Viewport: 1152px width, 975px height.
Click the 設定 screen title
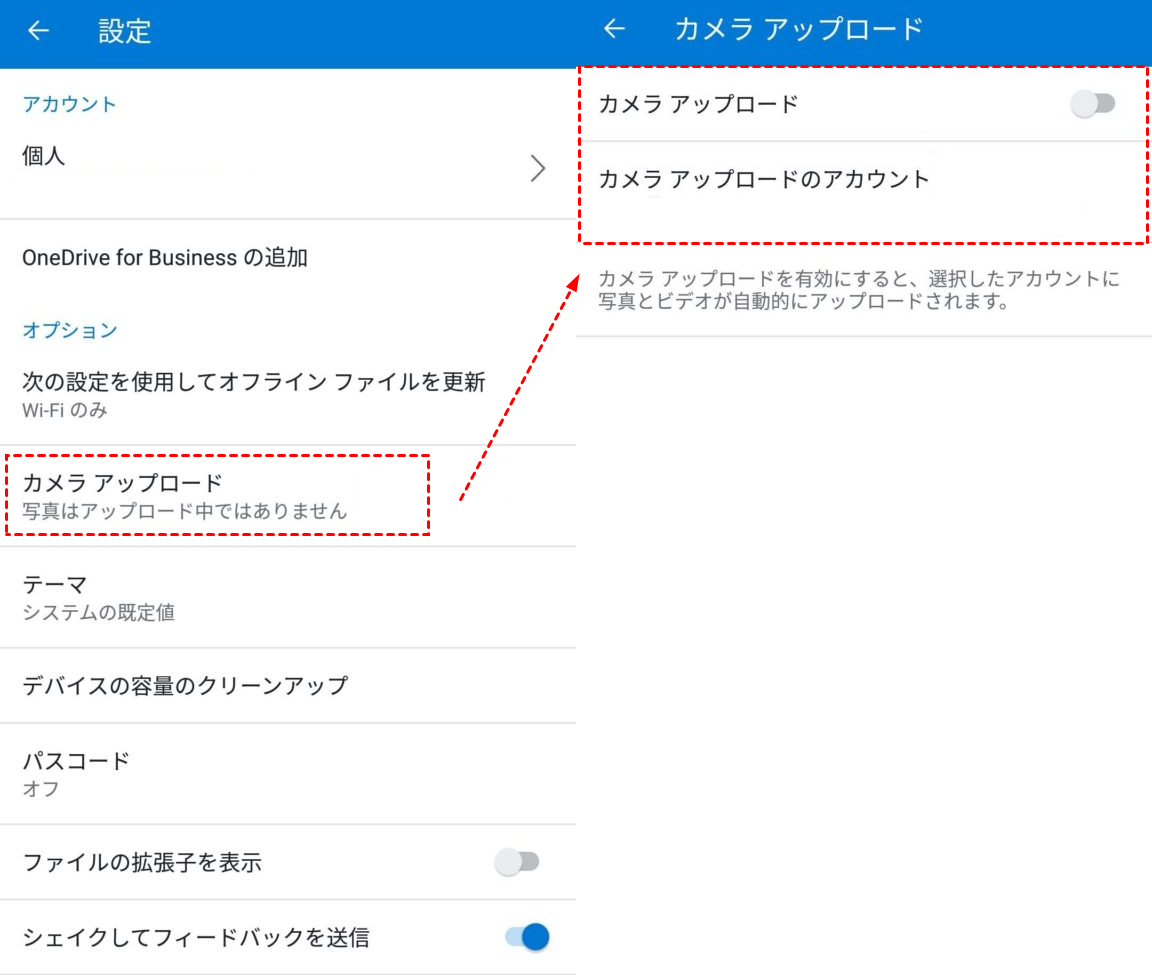coord(124,31)
